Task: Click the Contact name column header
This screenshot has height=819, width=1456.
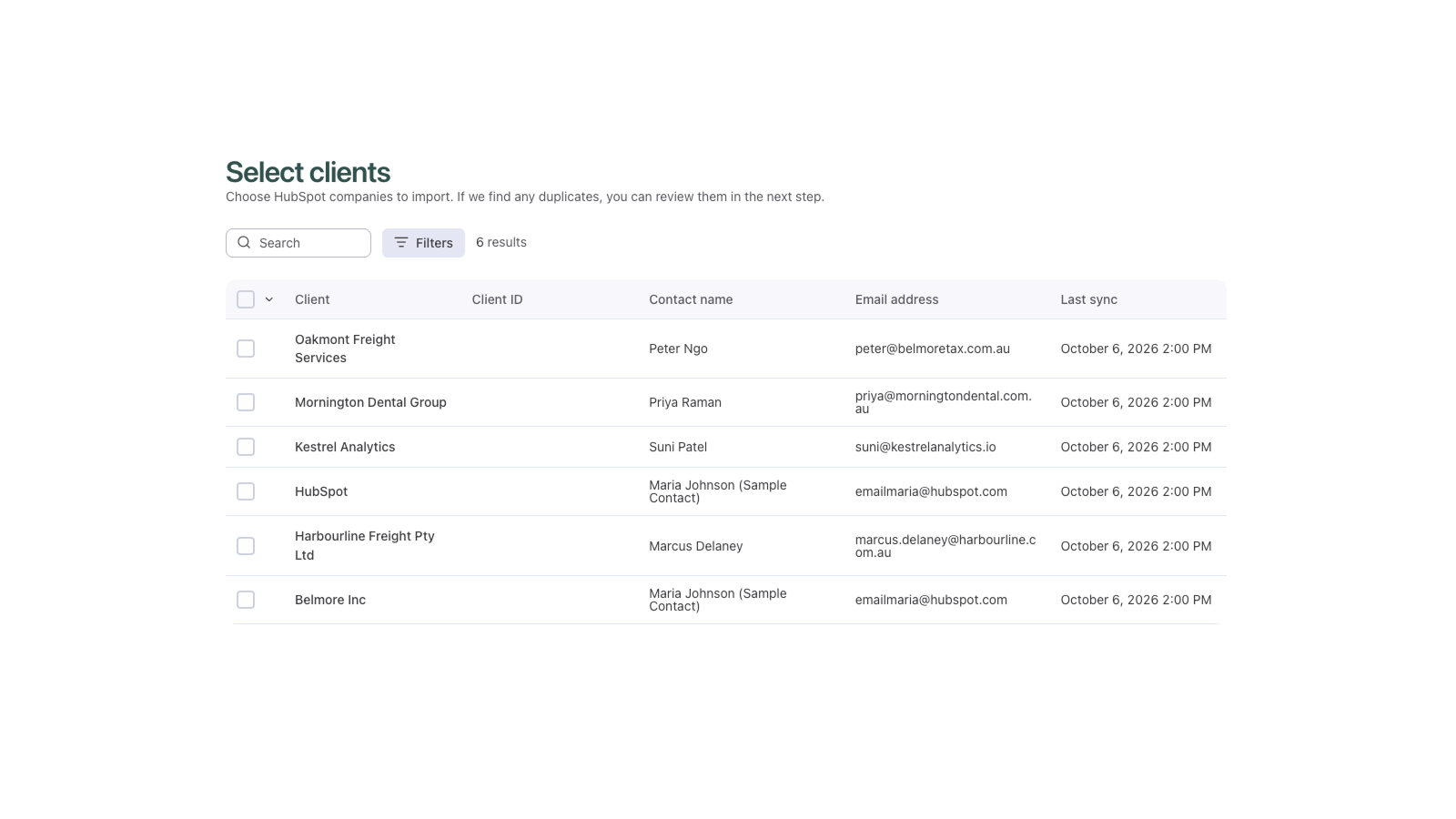Action: point(691,299)
